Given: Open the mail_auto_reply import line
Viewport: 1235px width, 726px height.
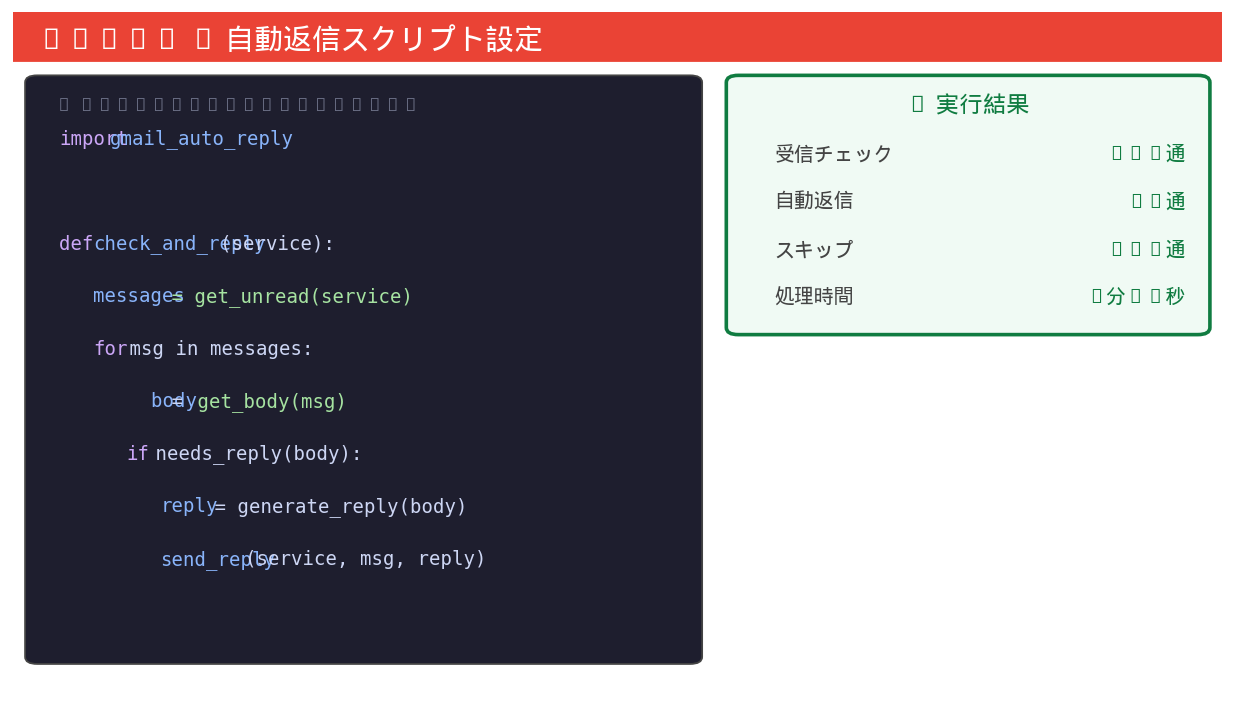Looking at the screenshot, I should pyautogui.click(x=175, y=138).
